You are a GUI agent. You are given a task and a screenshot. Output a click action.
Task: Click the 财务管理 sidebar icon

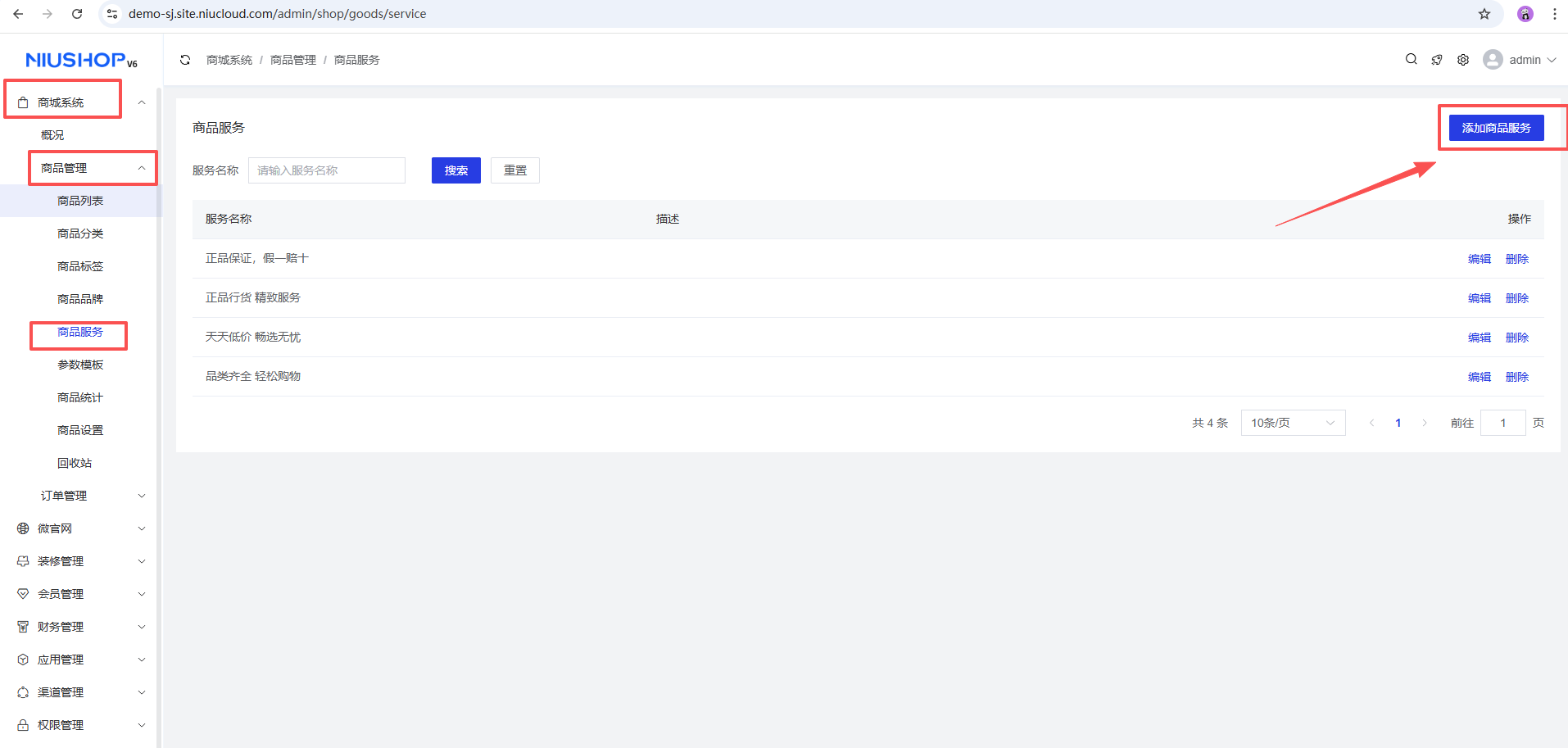[x=23, y=627]
